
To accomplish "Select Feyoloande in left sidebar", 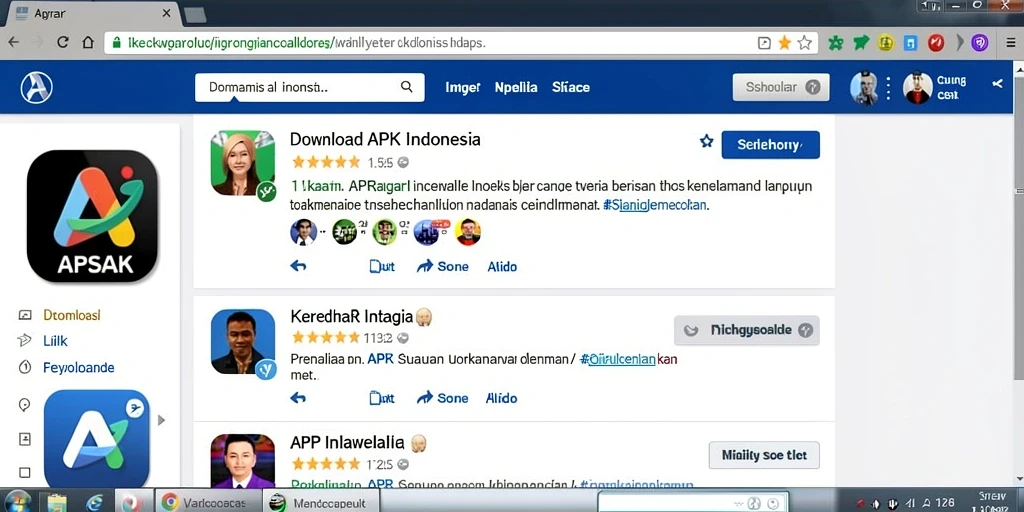I will click(x=78, y=367).
